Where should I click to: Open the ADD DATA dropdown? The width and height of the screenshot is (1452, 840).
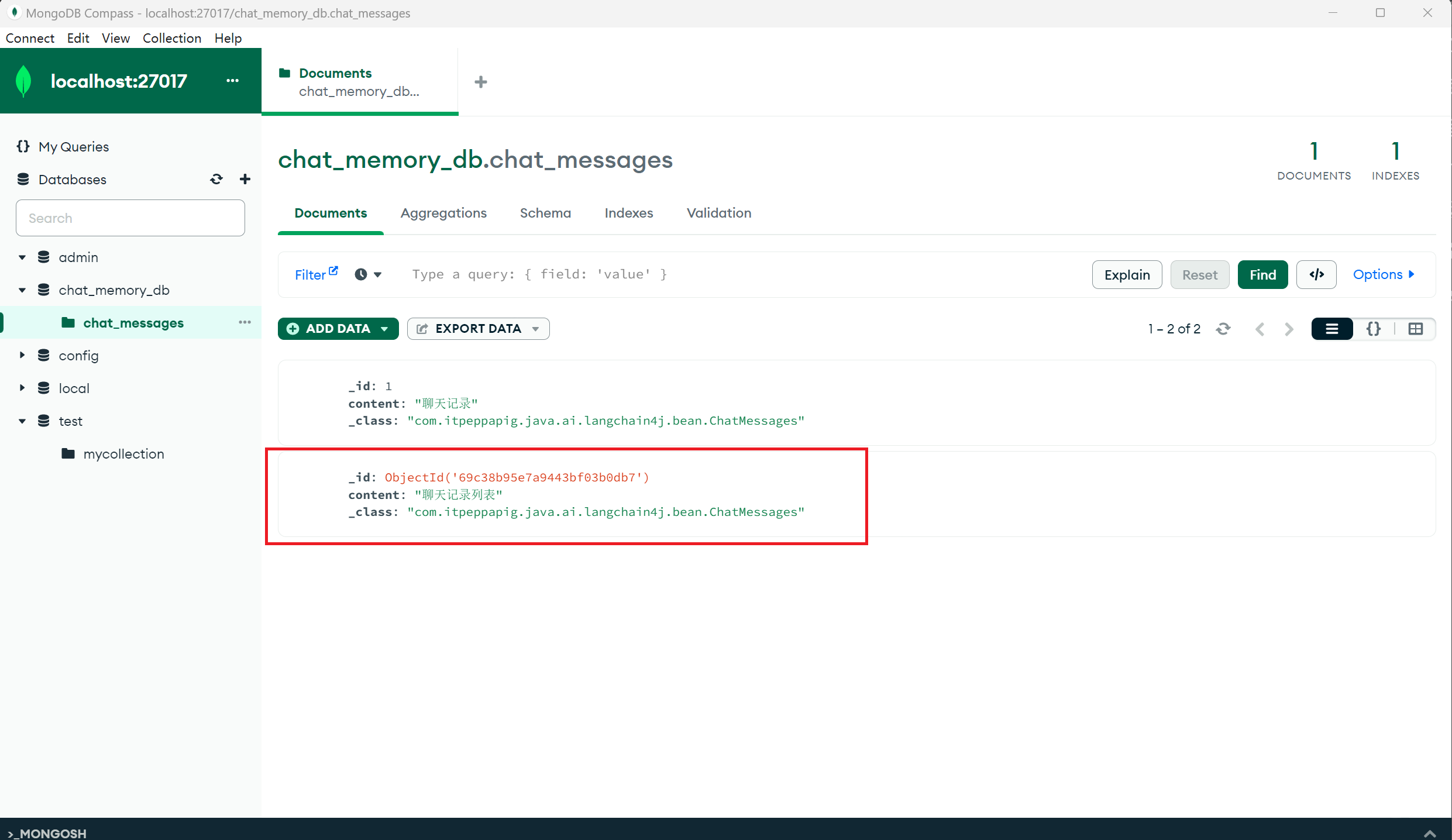tap(338, 329)
